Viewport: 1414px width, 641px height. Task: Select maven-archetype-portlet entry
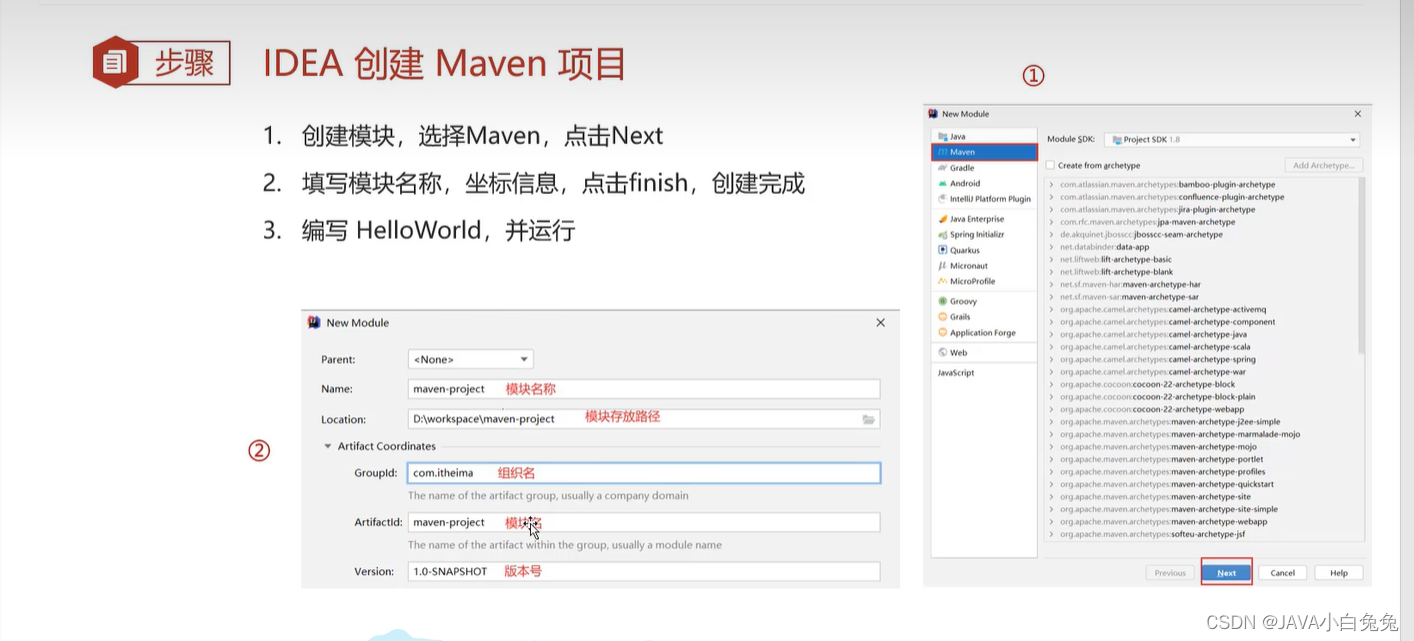(x=1162, y=460)
